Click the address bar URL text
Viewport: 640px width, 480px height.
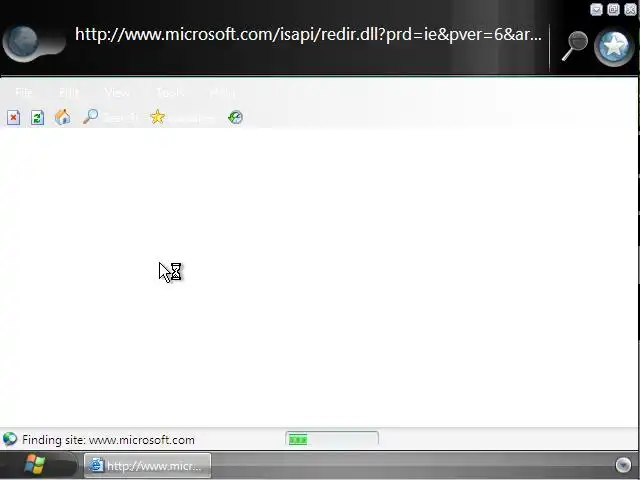point(308,35)
